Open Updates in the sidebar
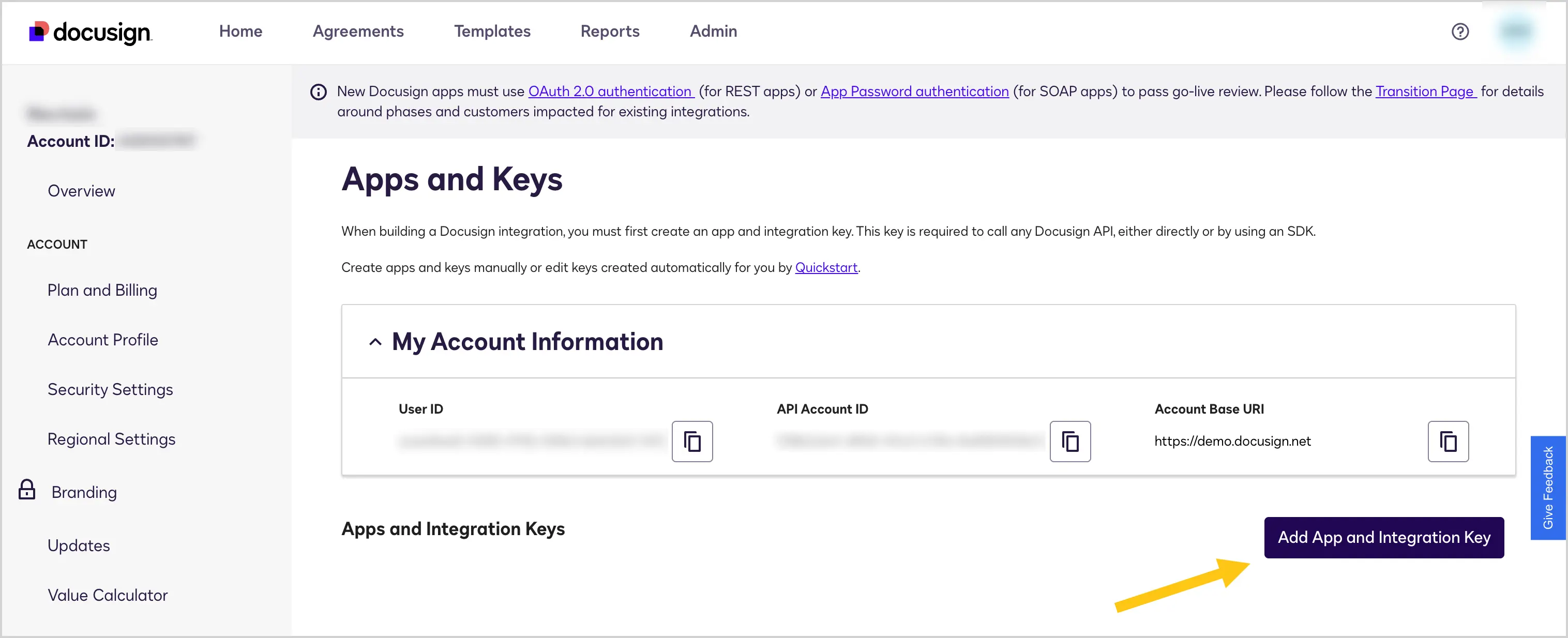 tap(79, 545)
